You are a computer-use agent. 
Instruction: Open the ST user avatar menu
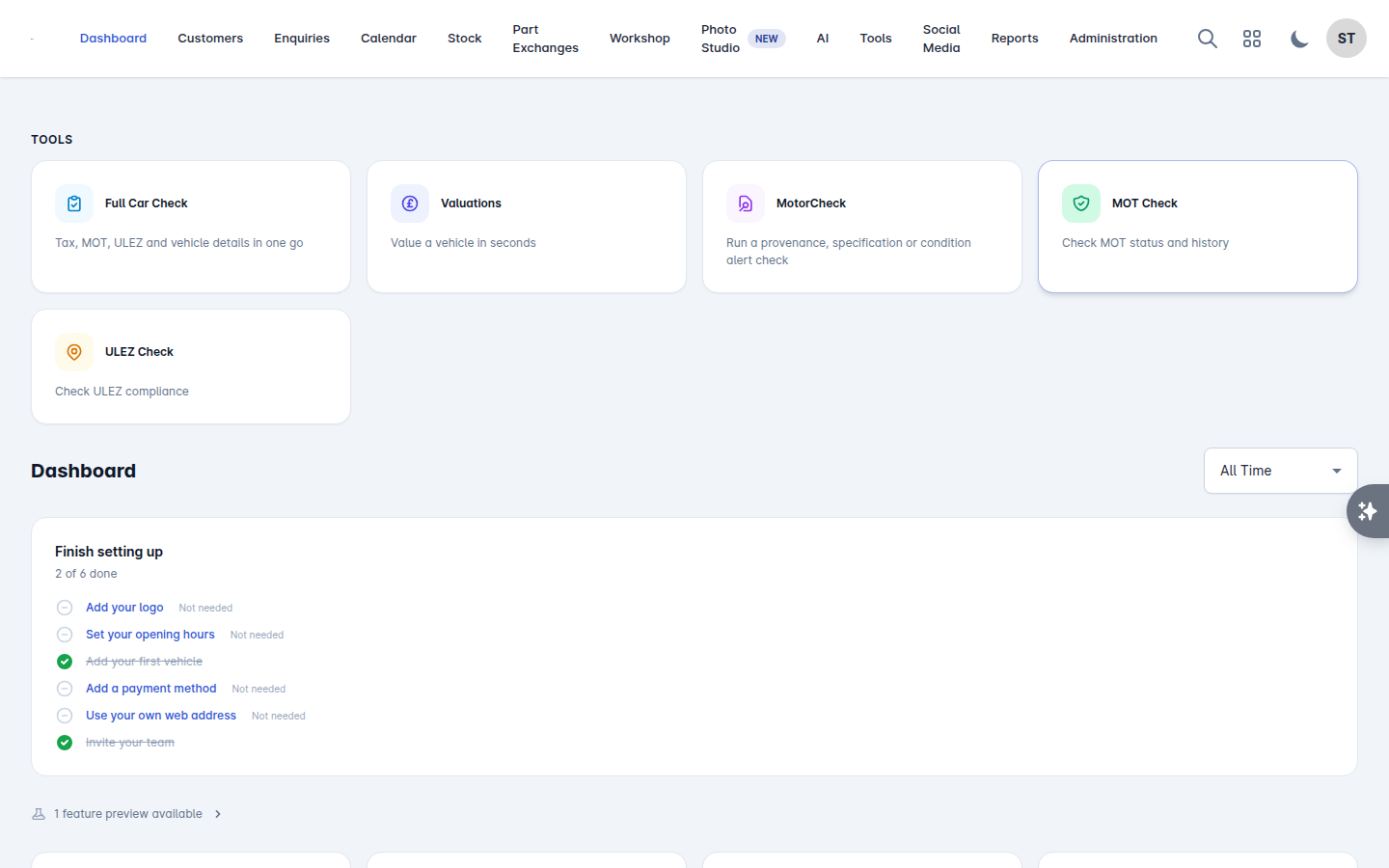click(x=1347, y=39)
